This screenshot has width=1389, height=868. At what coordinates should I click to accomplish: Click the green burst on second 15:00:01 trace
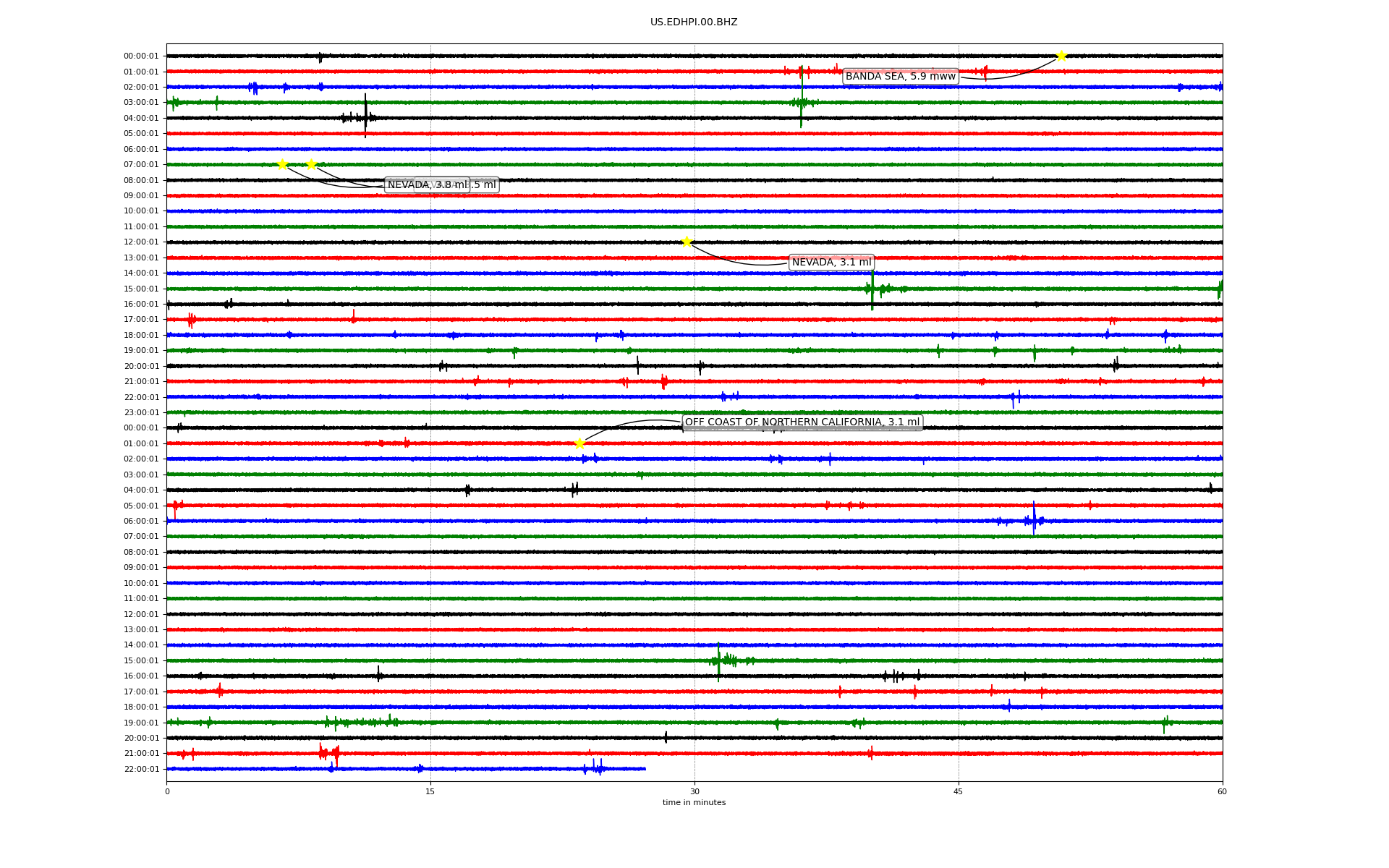point(719,660)
